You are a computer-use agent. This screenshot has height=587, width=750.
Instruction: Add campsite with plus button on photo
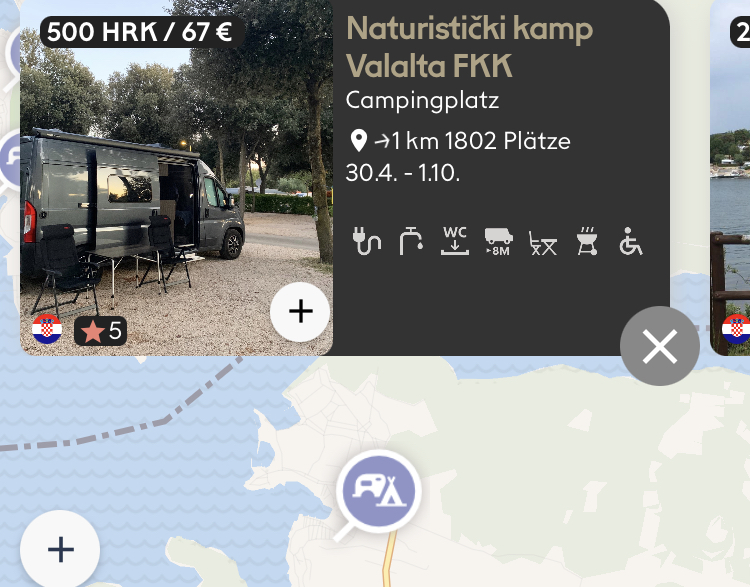point(300,312)
